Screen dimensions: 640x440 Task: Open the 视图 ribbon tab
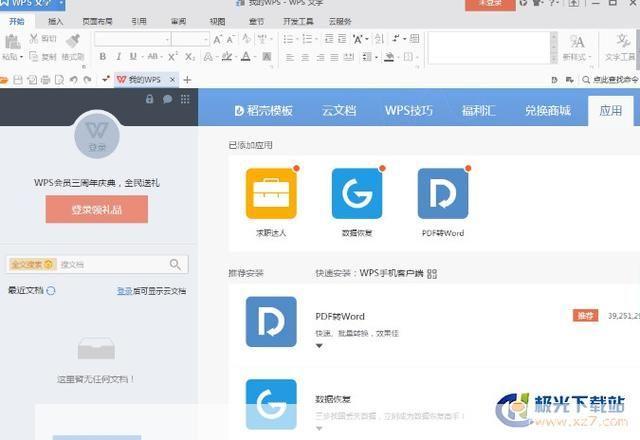pyautogui.click(x=217, y=21)
